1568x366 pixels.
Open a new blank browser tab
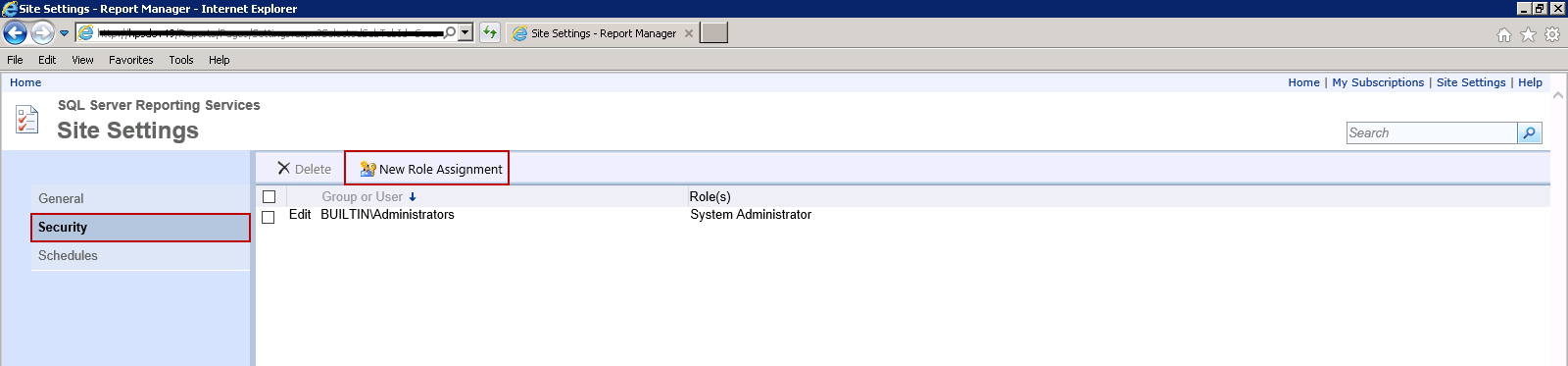714,32
